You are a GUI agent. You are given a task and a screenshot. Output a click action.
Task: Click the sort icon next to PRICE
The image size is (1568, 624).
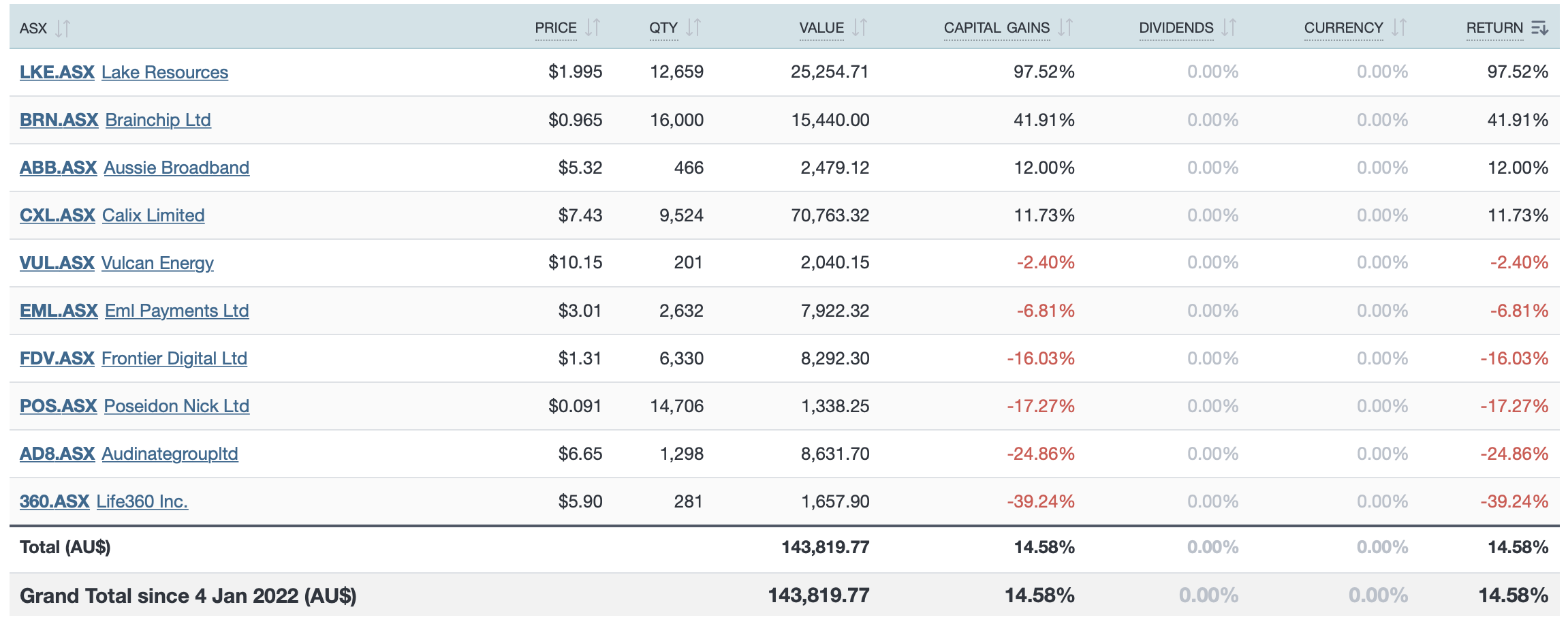pos(593,28)
